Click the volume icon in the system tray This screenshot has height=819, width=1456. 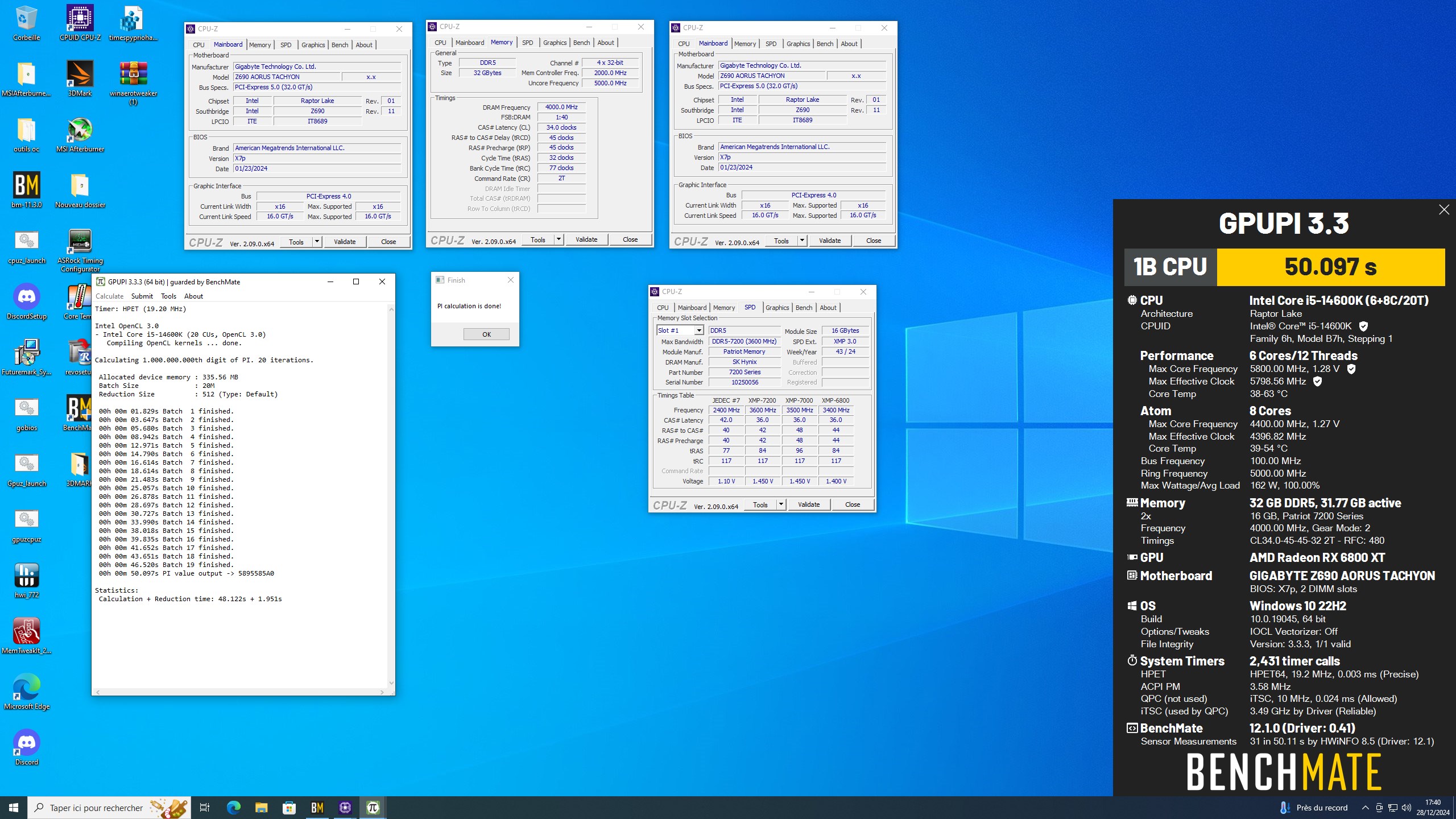(x=1407, y=808)
